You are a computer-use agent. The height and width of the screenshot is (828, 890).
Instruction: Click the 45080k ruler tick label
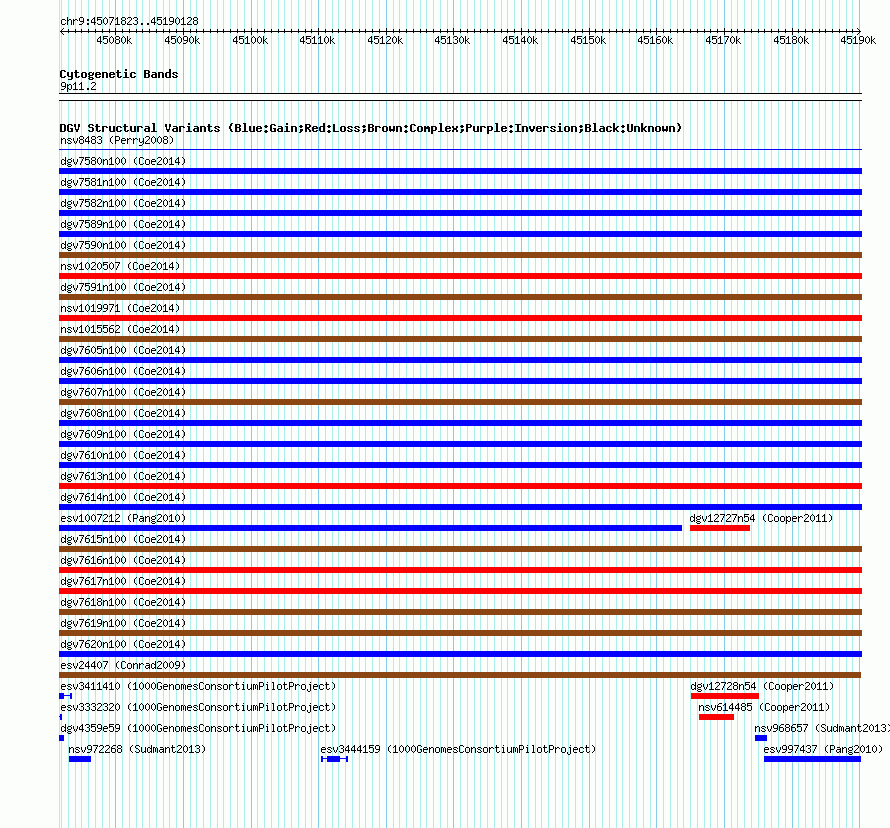coord(114,40)
